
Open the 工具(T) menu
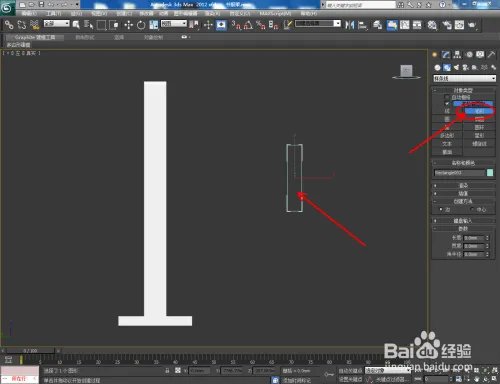pos(53,13)
